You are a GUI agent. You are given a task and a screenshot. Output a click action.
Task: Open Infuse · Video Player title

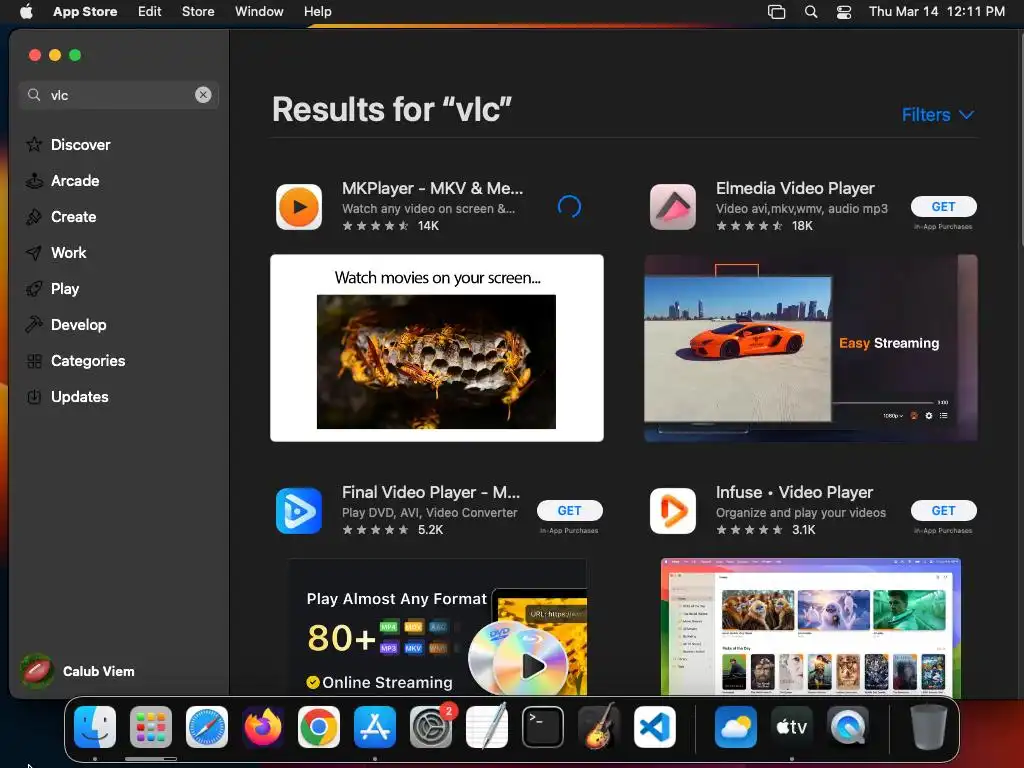(x=794, y=492)
